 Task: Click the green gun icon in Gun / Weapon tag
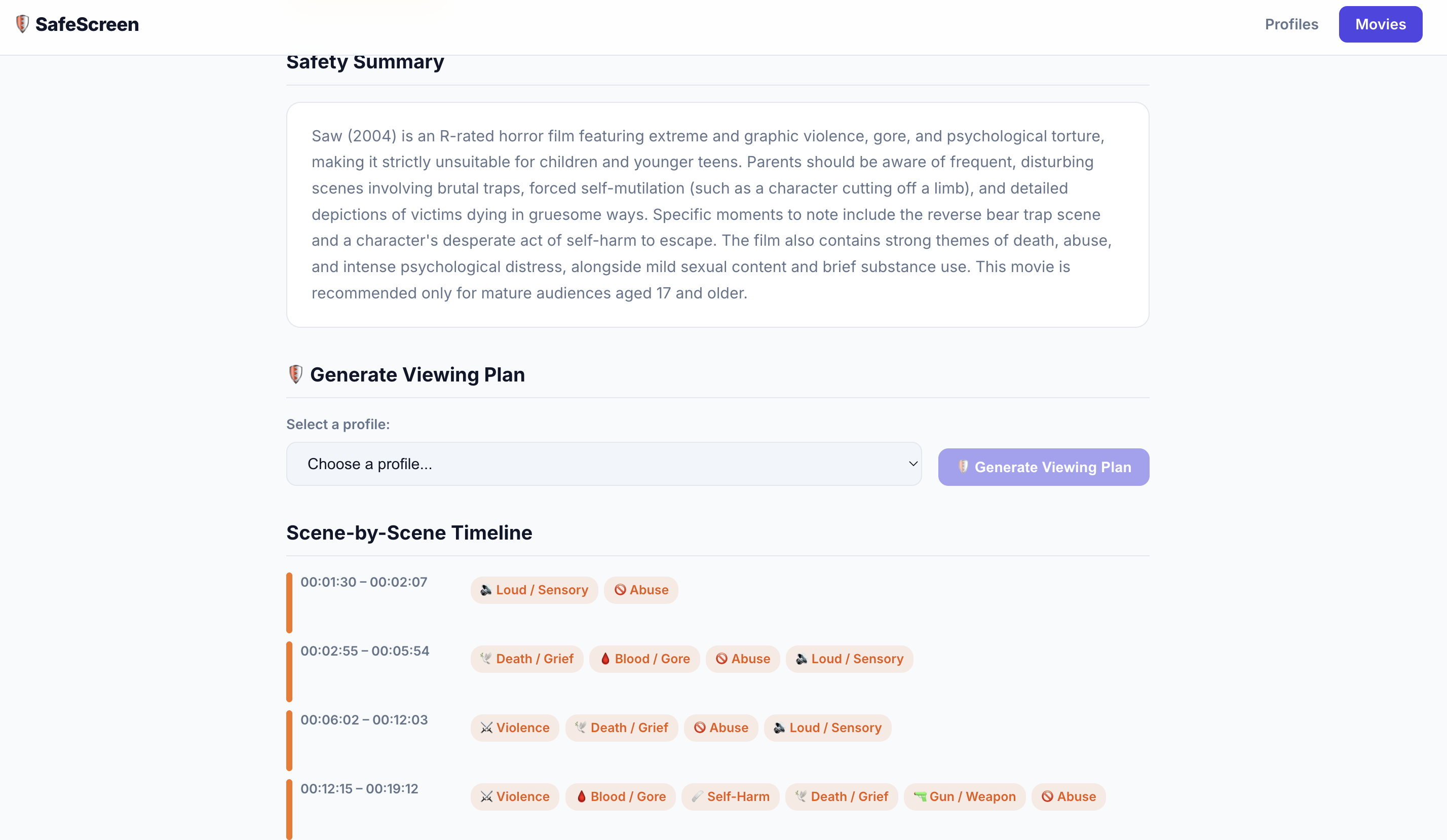click(920, 797)
